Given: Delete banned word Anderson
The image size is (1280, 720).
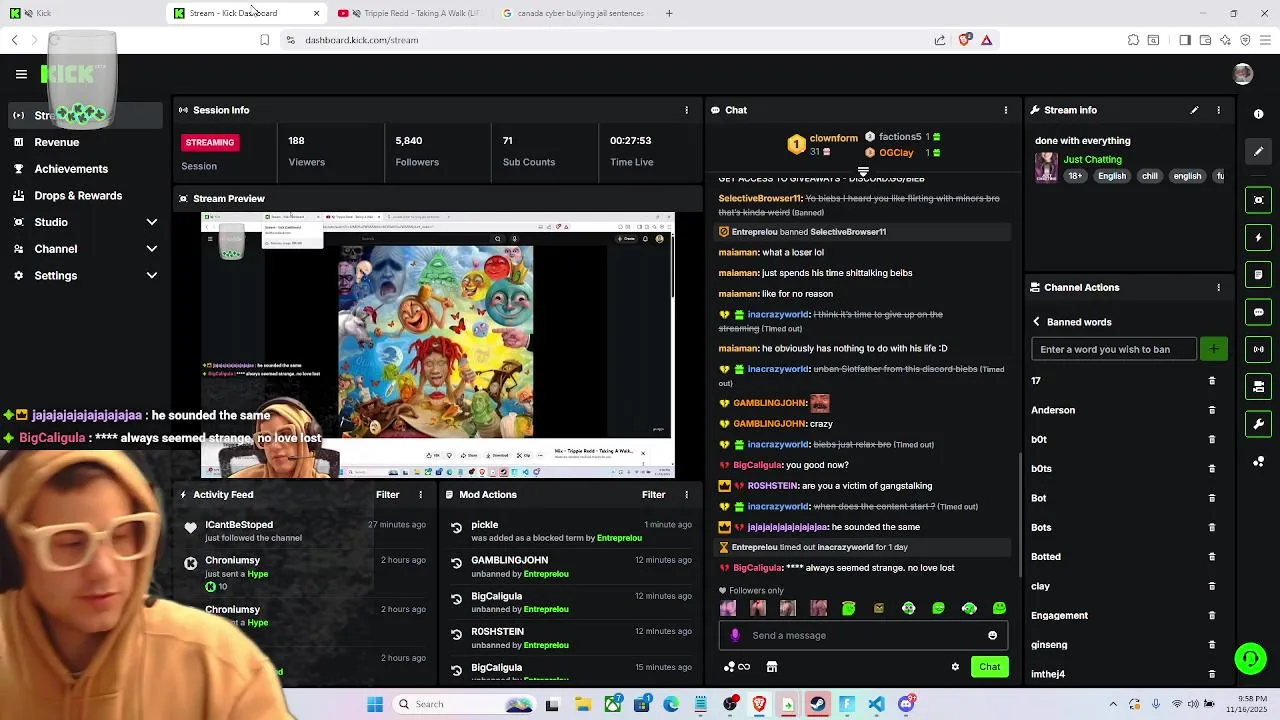Looking at the screenshot, I should pyautogui.click(x=1212, y=410).
